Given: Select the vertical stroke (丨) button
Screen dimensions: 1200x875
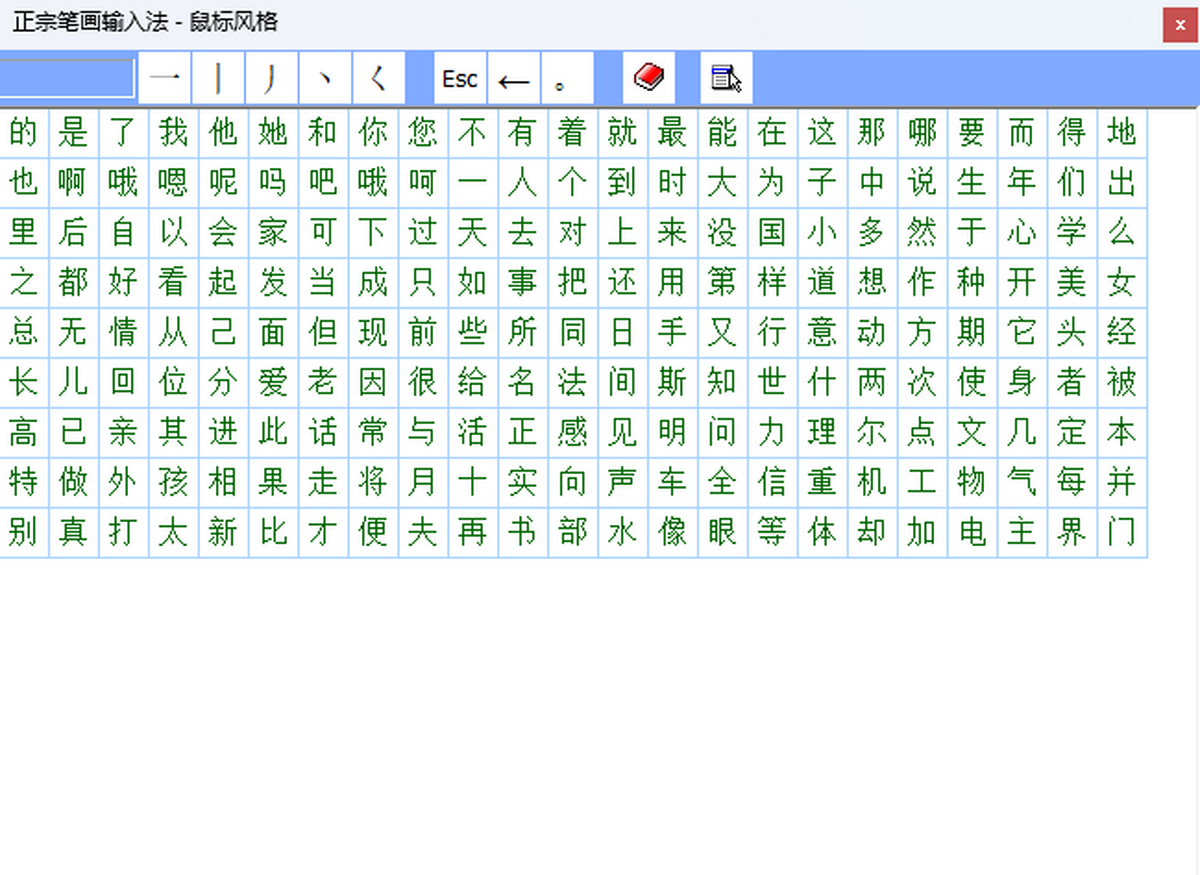Looking at the screenshot, I should 218,78.
